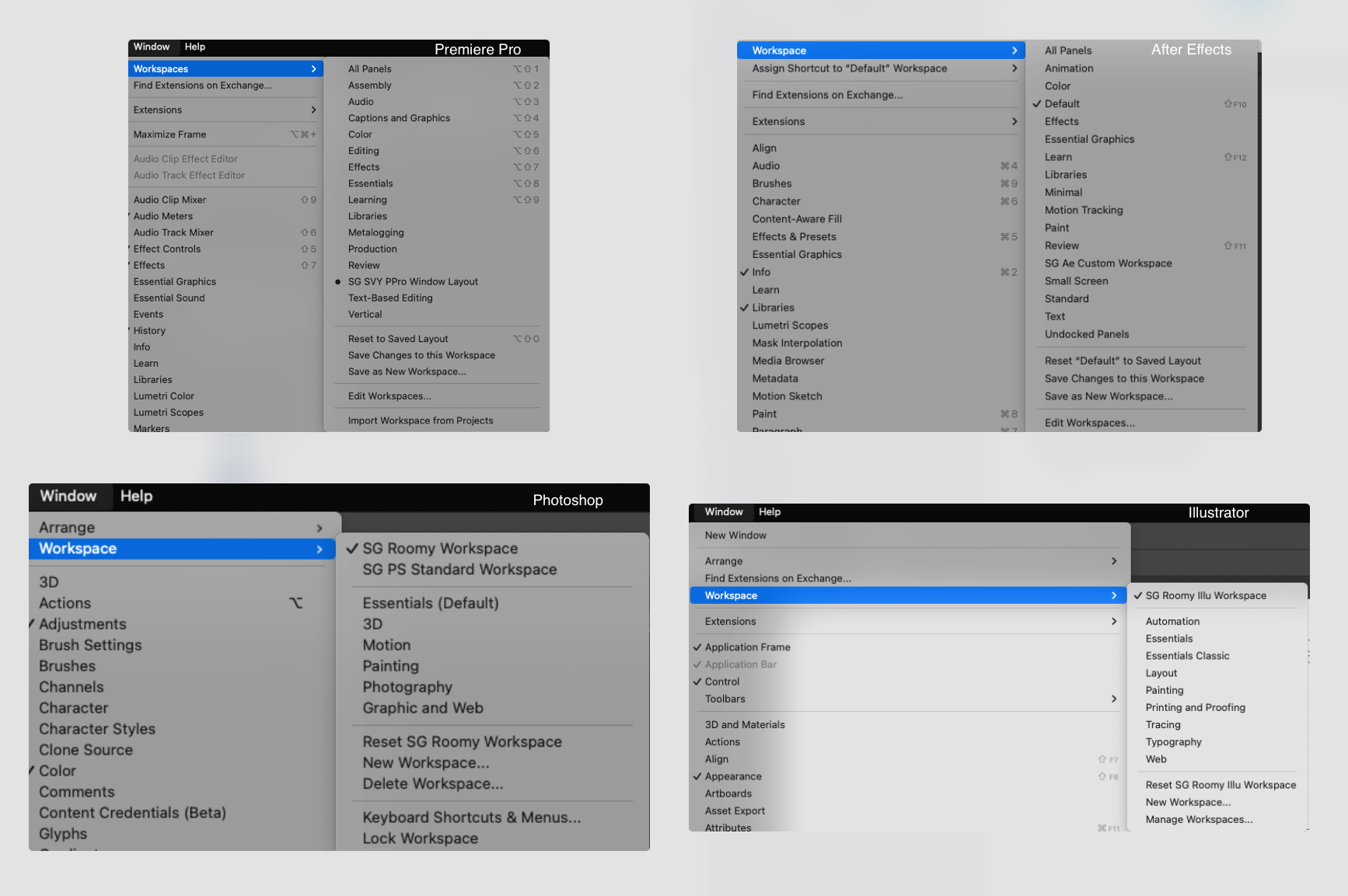This screenshot has width=1348, height=896.
Task: Click Find Extensions on Exchange in After Effects
Action: 827,94
